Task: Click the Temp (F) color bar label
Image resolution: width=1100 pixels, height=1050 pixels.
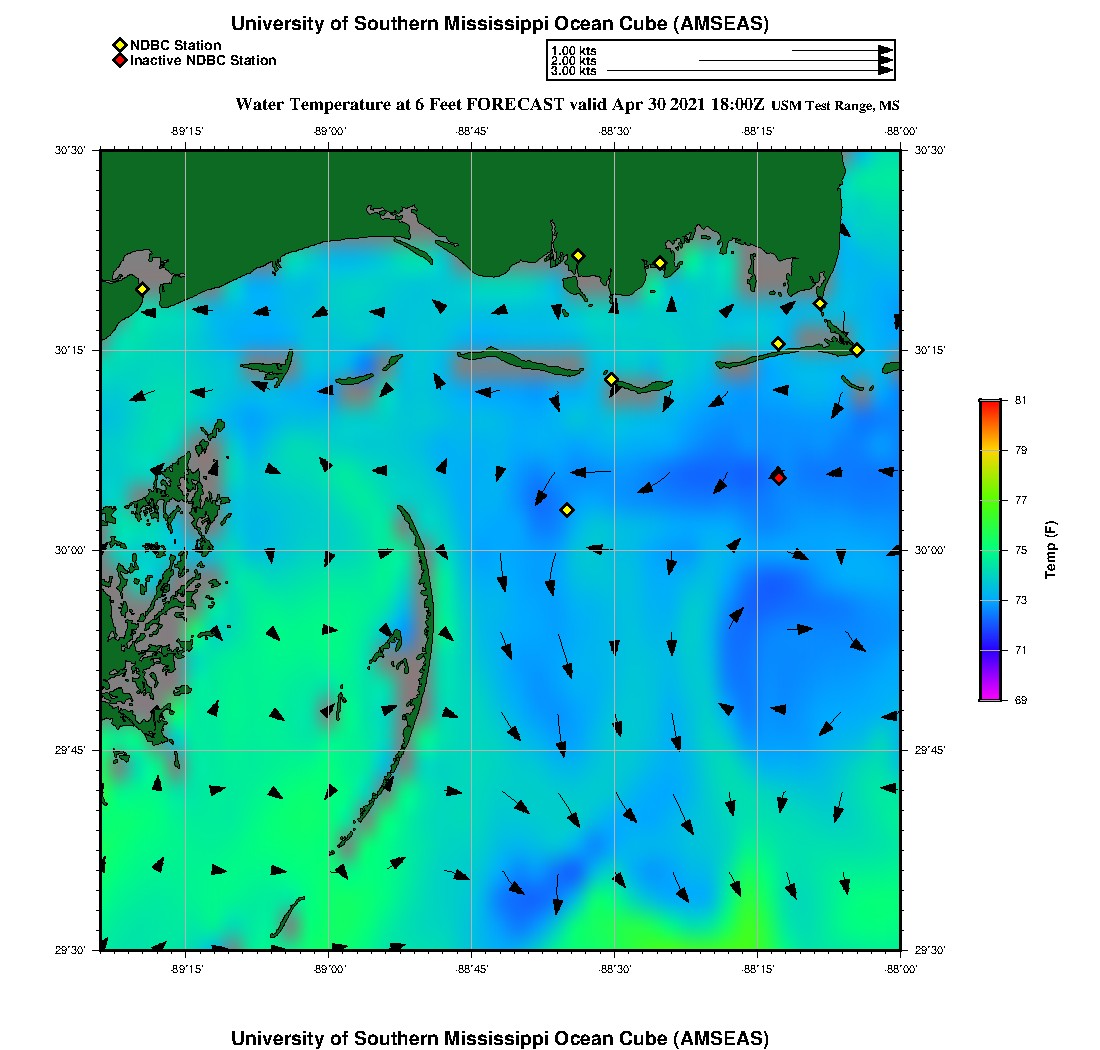Action: (x=1050, y=550)
